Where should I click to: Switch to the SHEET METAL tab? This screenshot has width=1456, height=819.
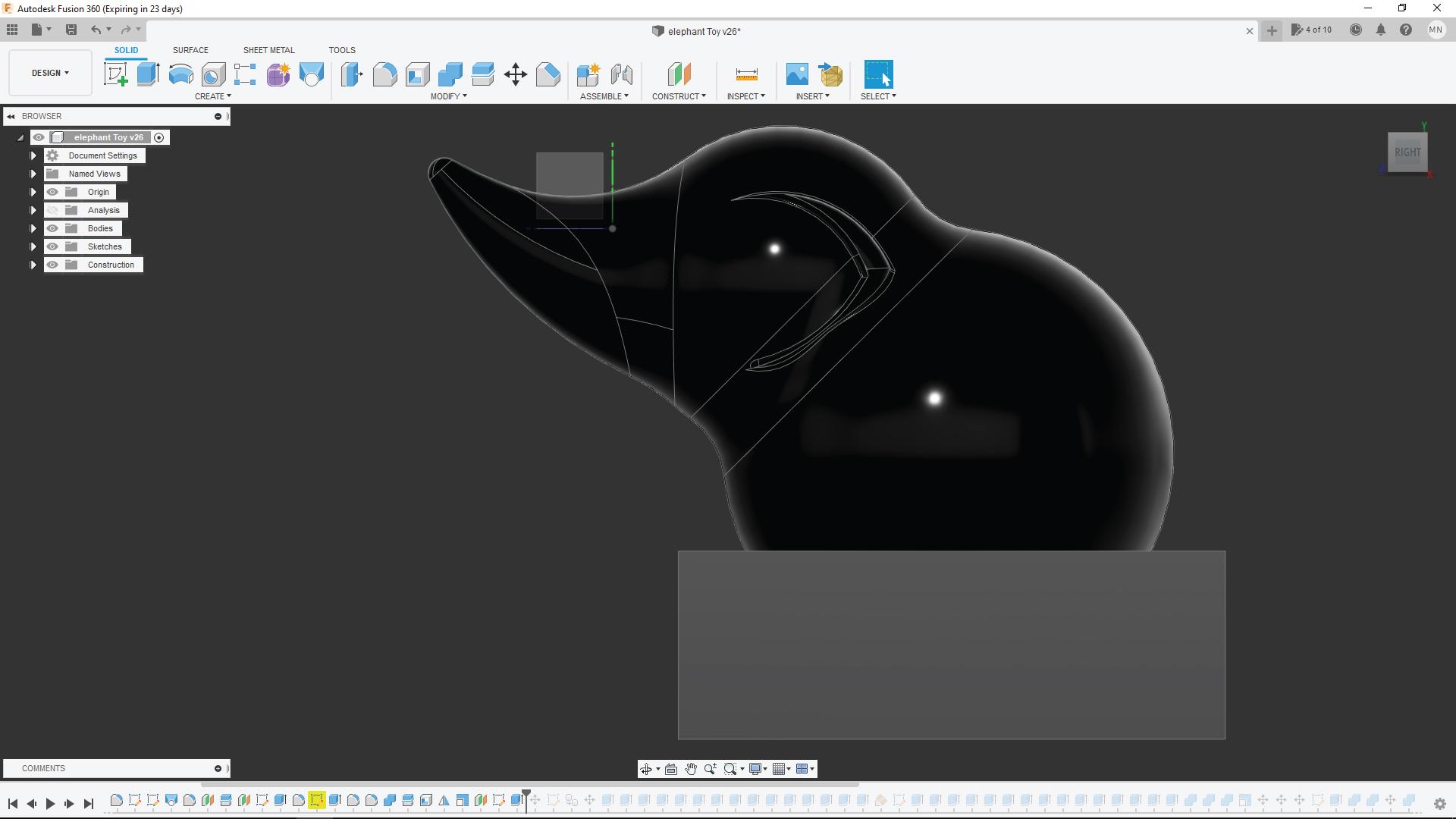click(x=268, y=50)
